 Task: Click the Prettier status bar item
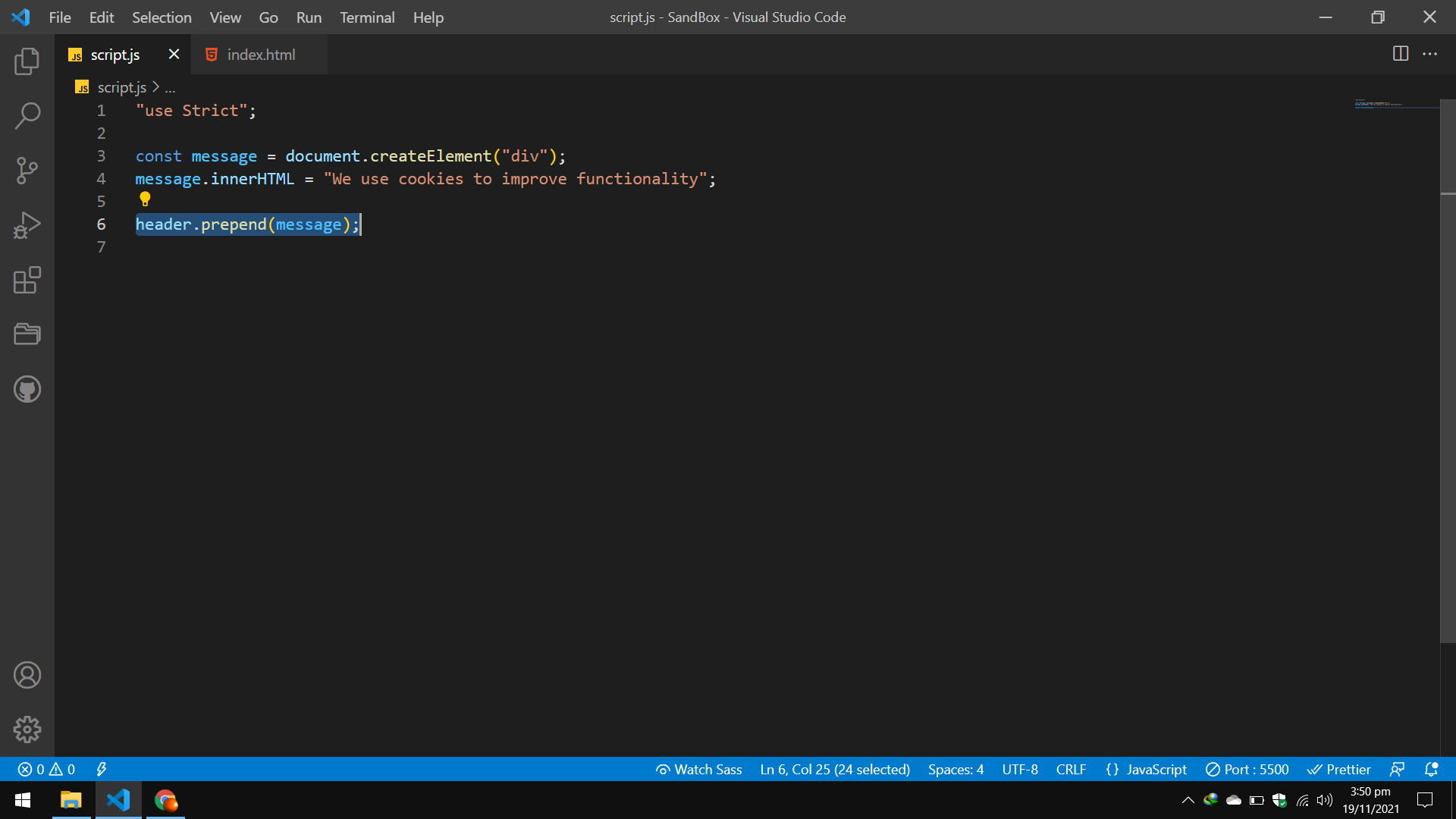1338,769
